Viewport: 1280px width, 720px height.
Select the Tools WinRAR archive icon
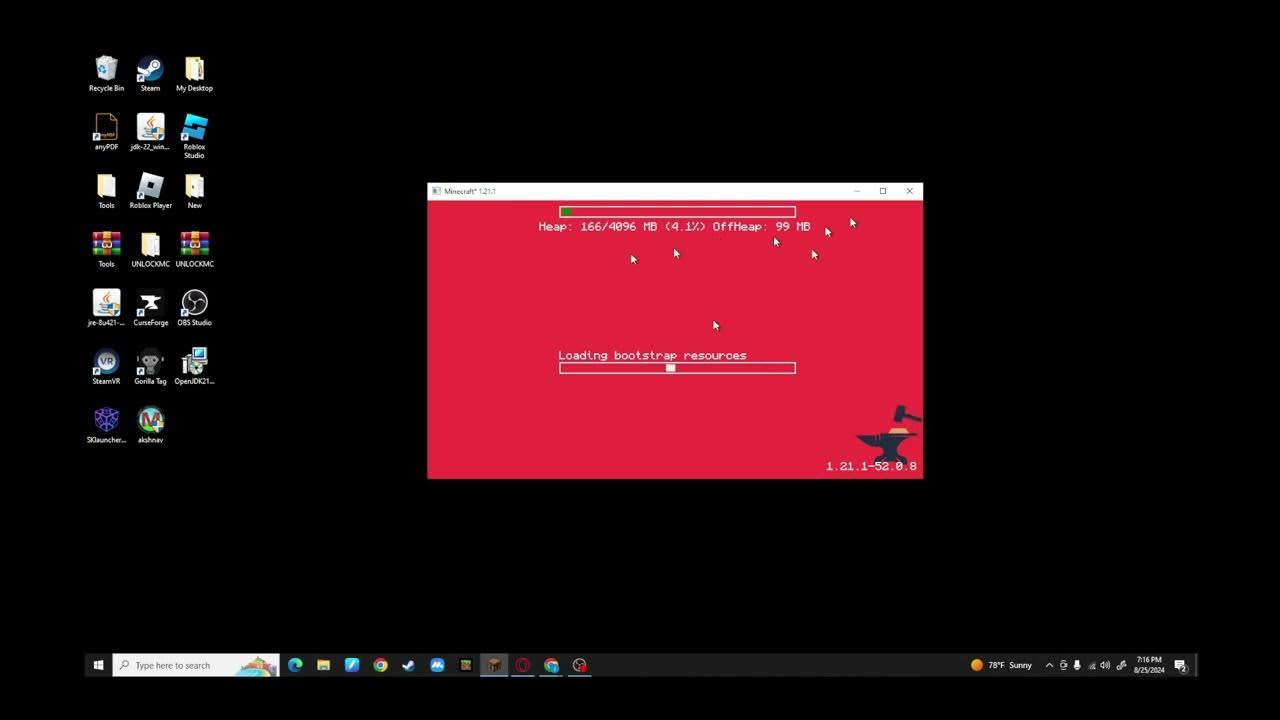coord(106,250)
